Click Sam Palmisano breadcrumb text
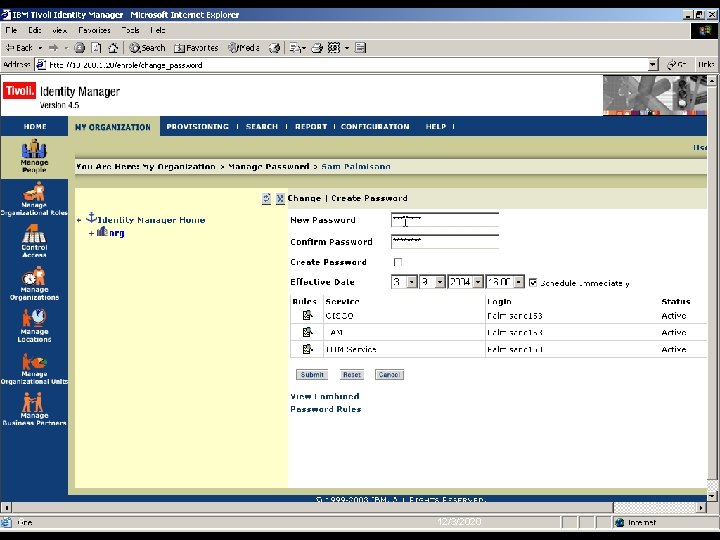 coord(356,166)
